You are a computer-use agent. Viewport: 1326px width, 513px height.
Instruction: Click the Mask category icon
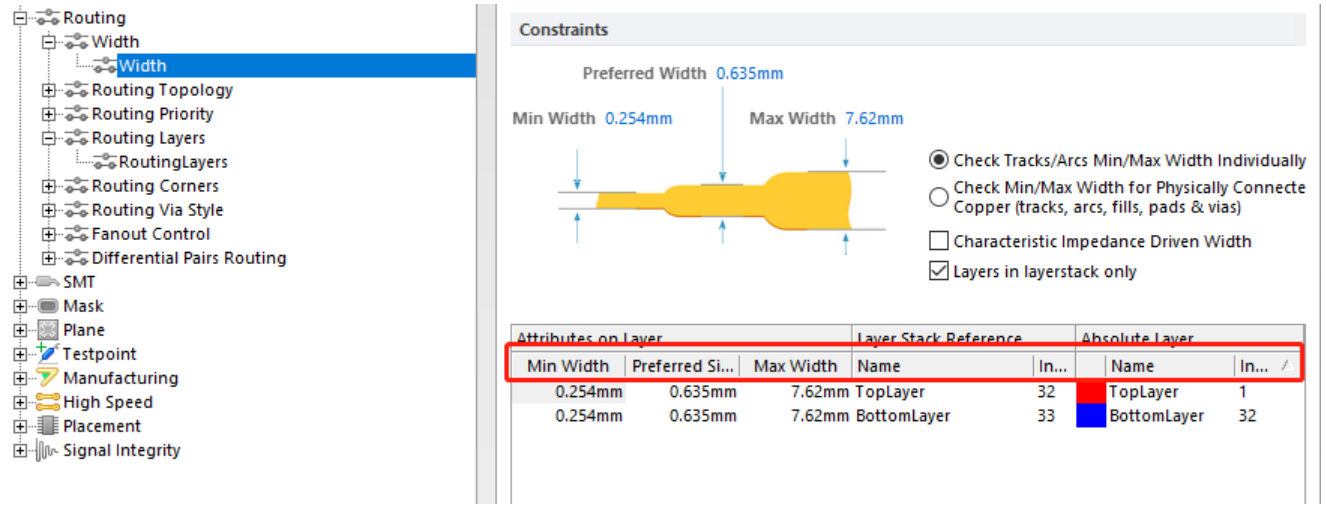[x=47, y=306]
